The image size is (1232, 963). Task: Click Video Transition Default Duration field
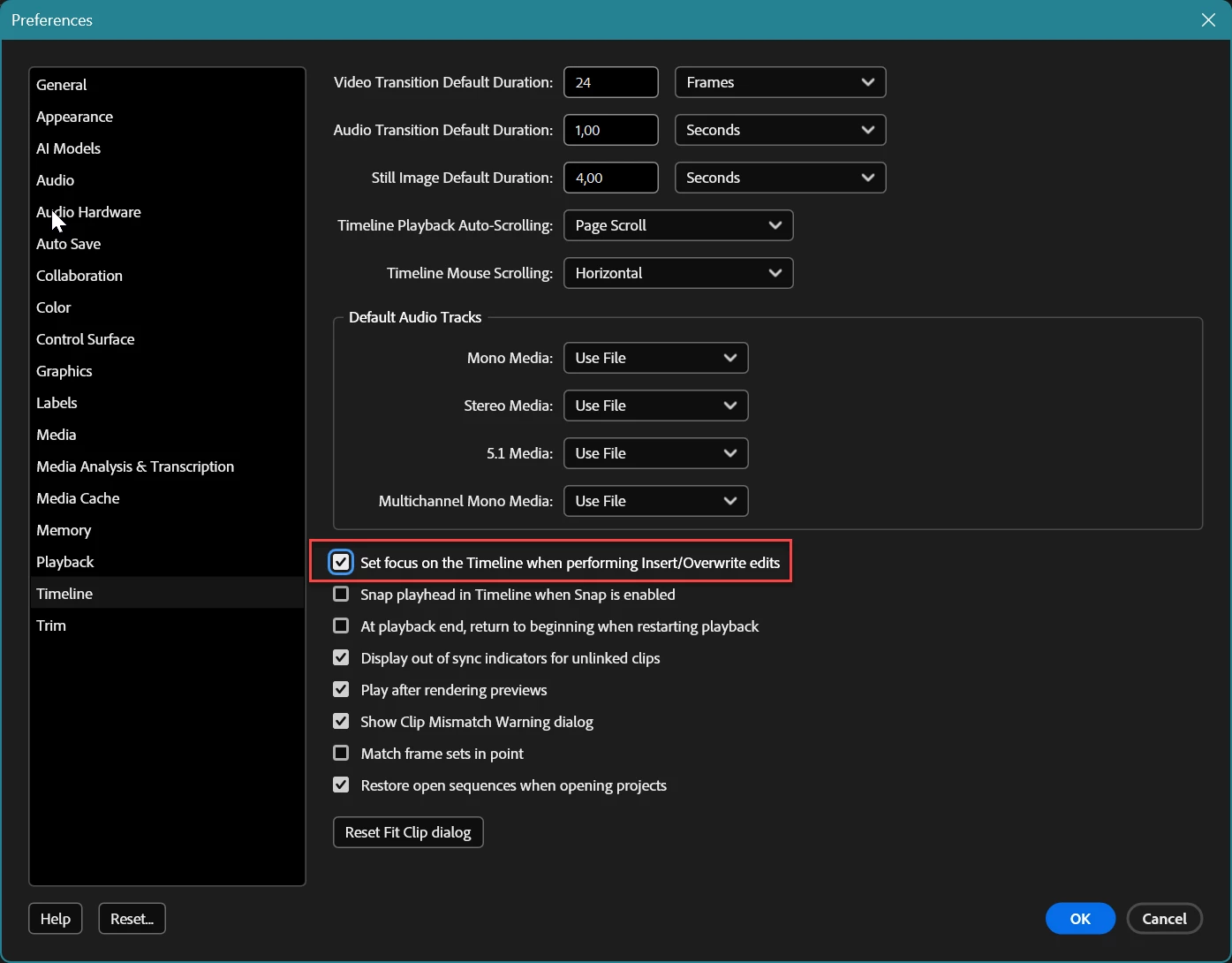[611, 82]
